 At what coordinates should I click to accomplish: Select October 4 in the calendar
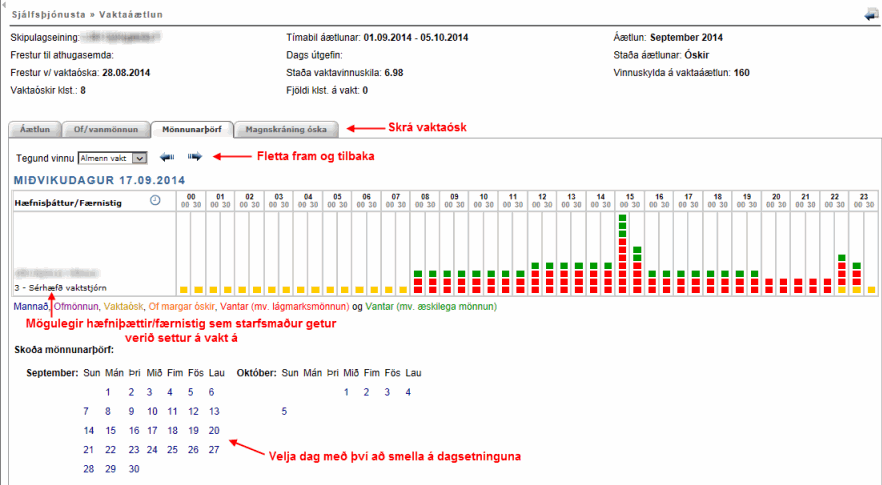click(x=408, y=392)
